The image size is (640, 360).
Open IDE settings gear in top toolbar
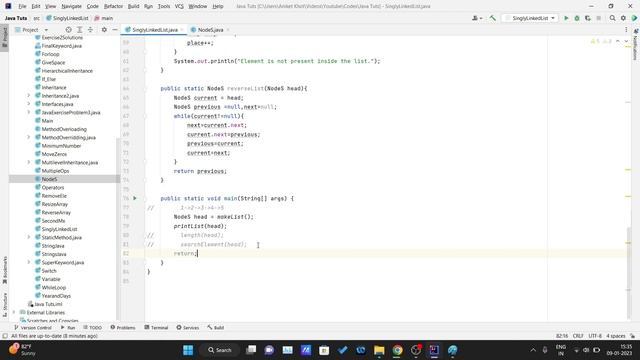coord(623,18)
